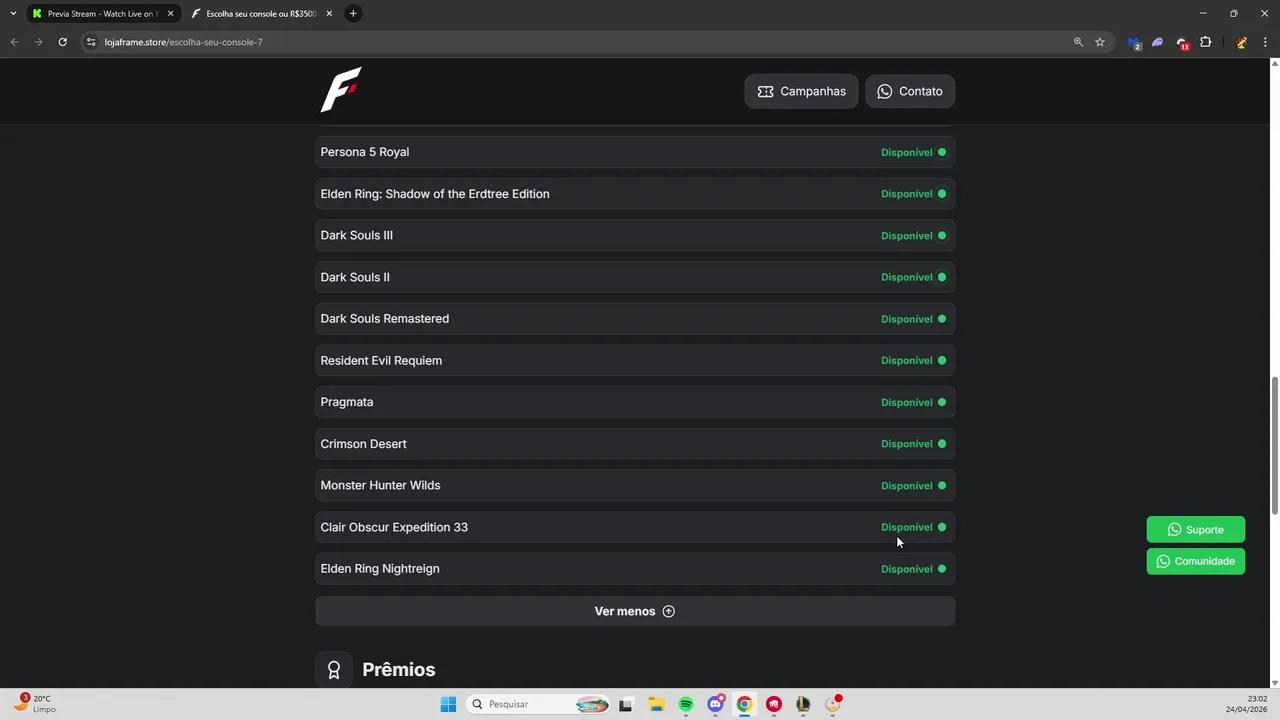Click Disponível status for Dark Souls II
The image size is (1280, 720).
(x=913, y=277)
